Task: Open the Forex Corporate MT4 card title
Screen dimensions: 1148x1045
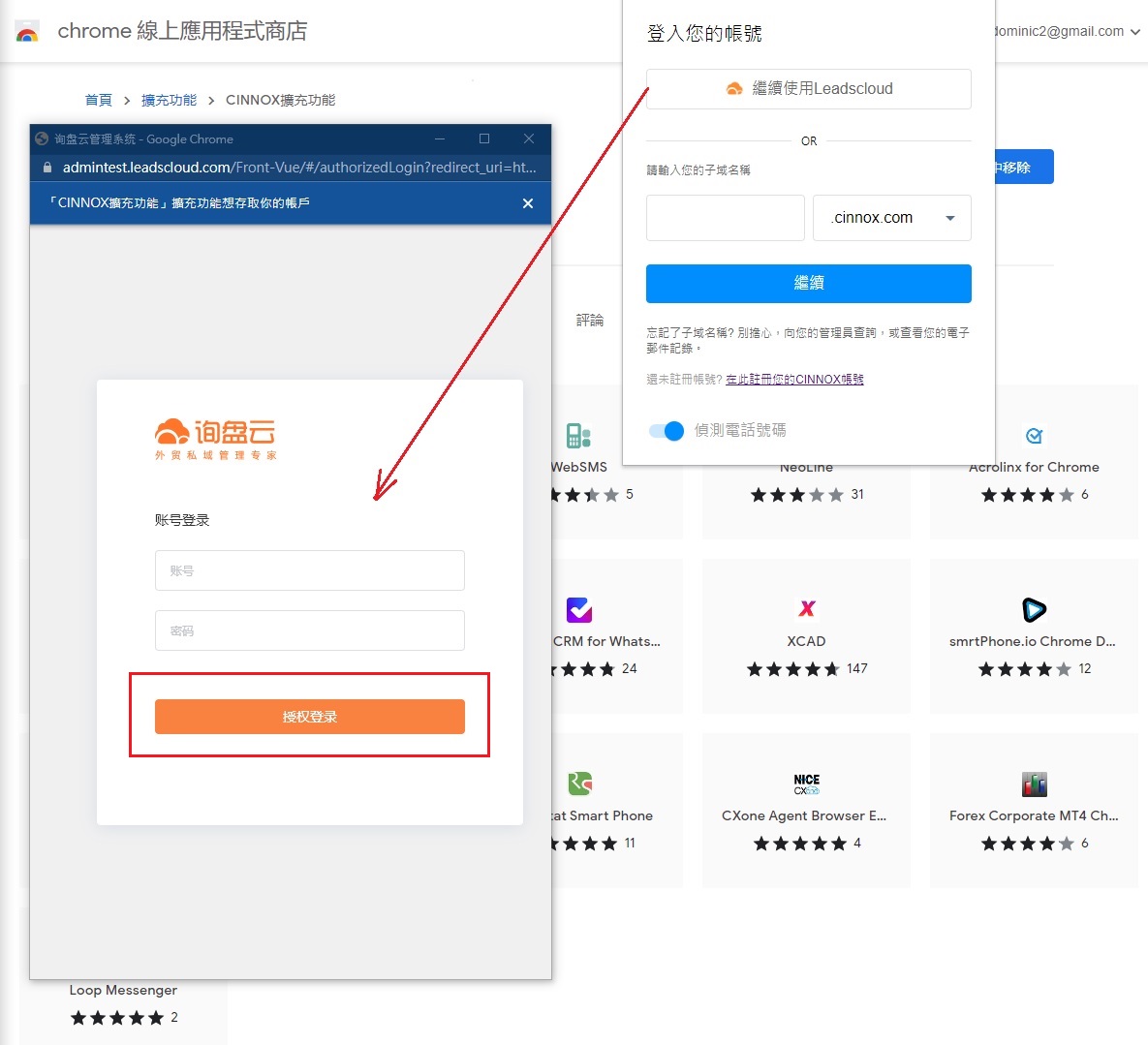Action: (x=1034, y=815)
